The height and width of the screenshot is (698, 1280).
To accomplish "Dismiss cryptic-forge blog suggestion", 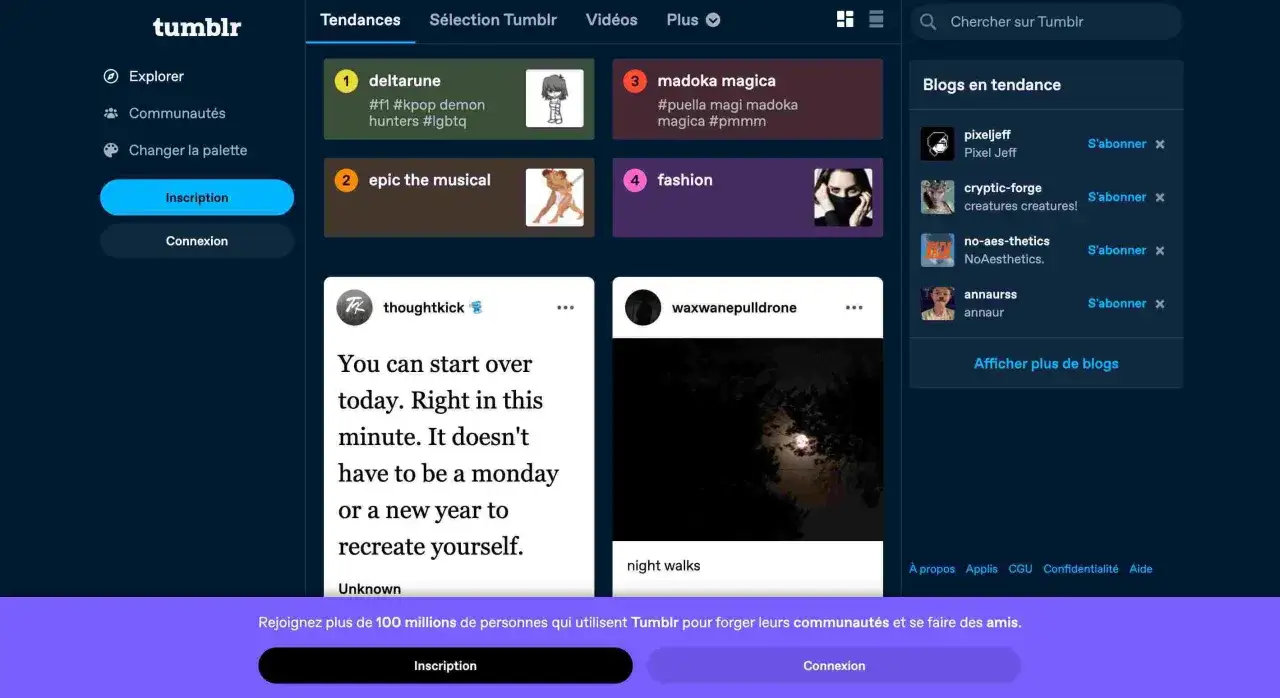I will [x=1160, y=197].
